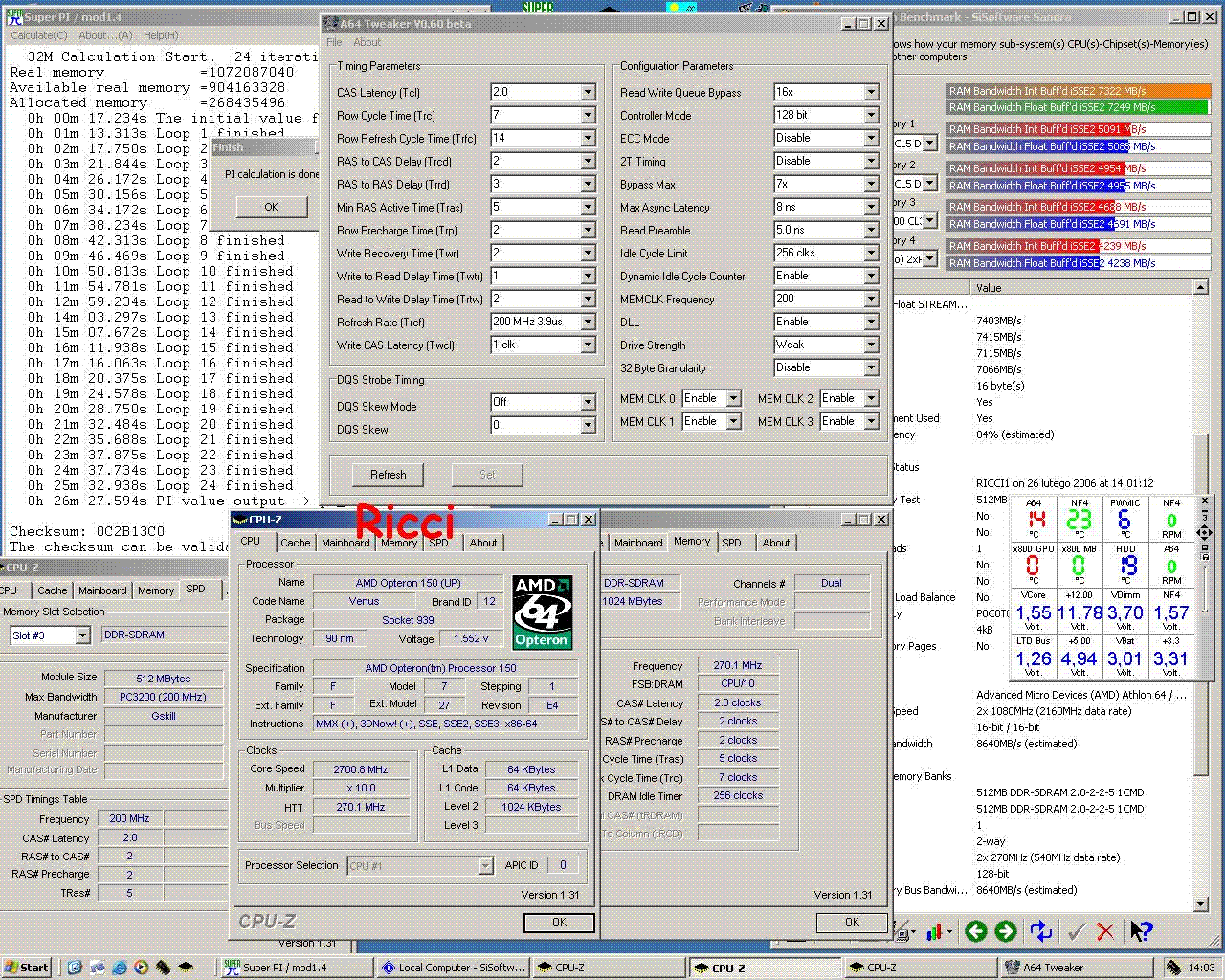The image size is (1225, 980).
Task: Click the red X cancel icon in Sandra
Action: (1105, 931)
